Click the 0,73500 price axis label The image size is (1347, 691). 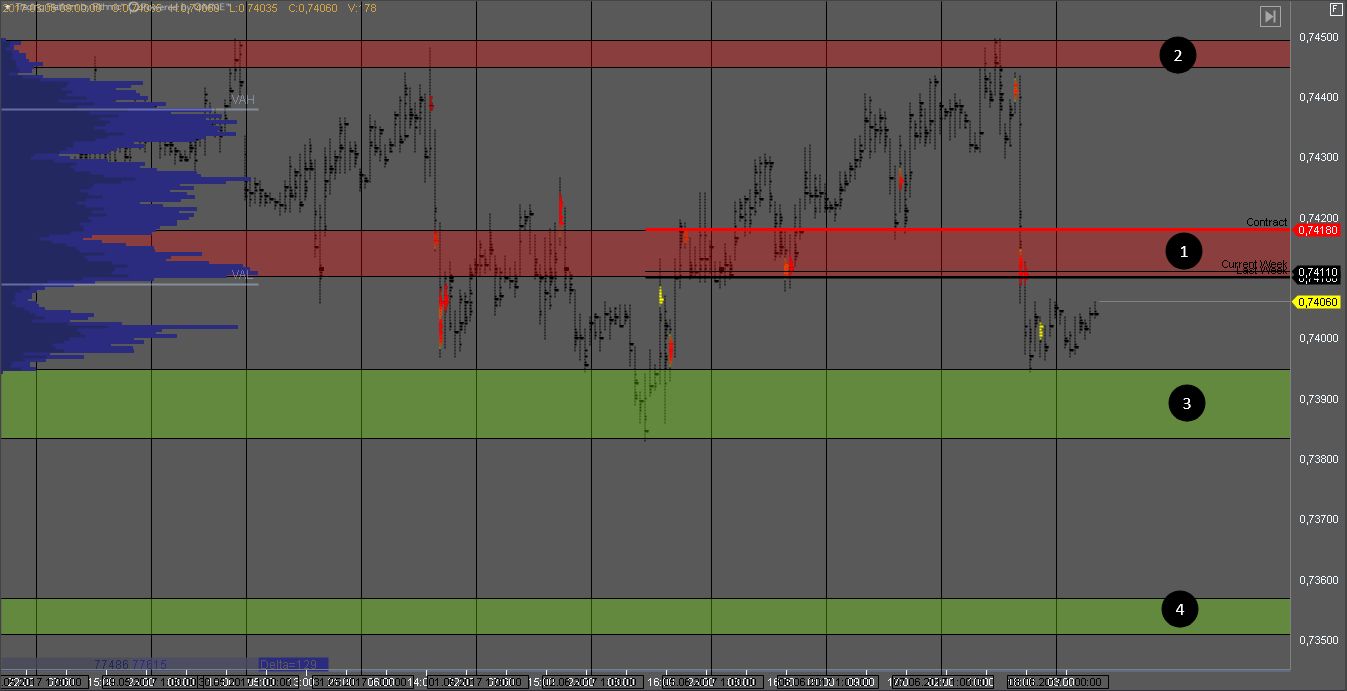pyautogui.click(x=1318, y=640)
